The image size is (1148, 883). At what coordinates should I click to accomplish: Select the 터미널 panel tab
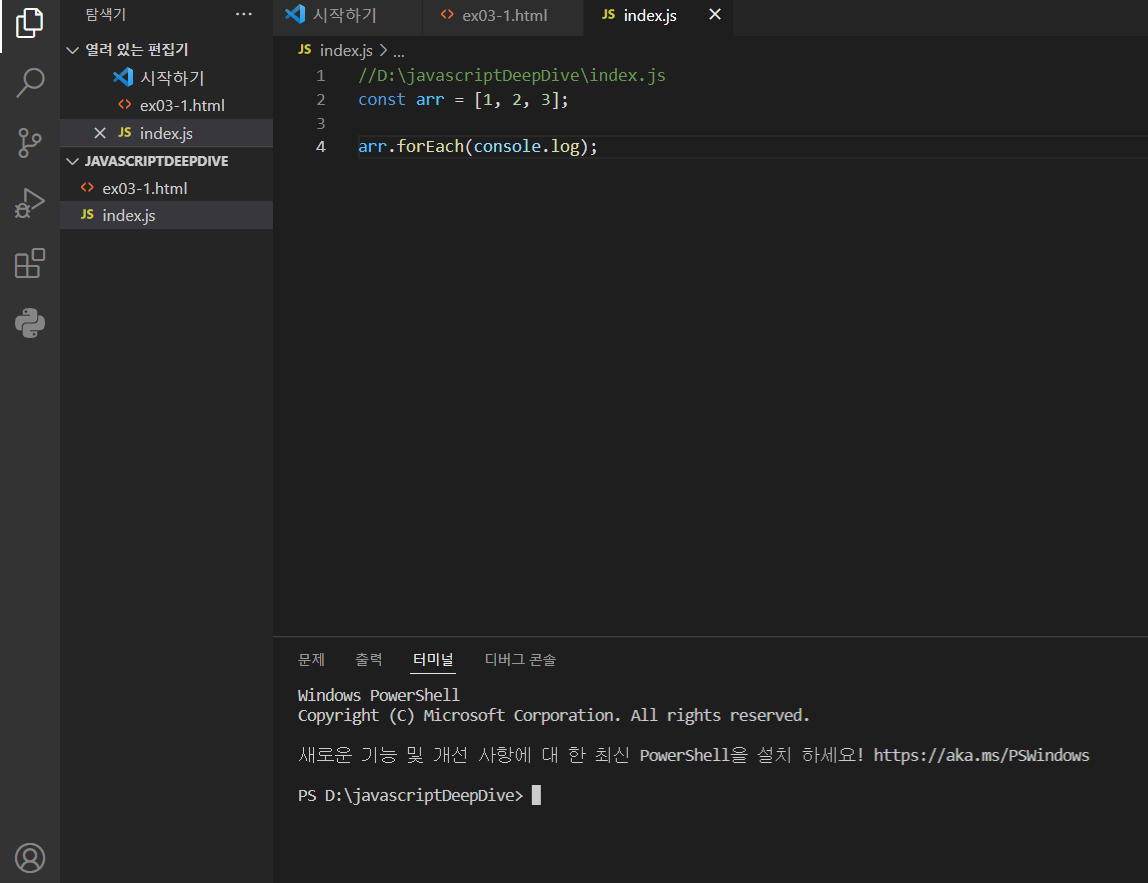point(433,660)
